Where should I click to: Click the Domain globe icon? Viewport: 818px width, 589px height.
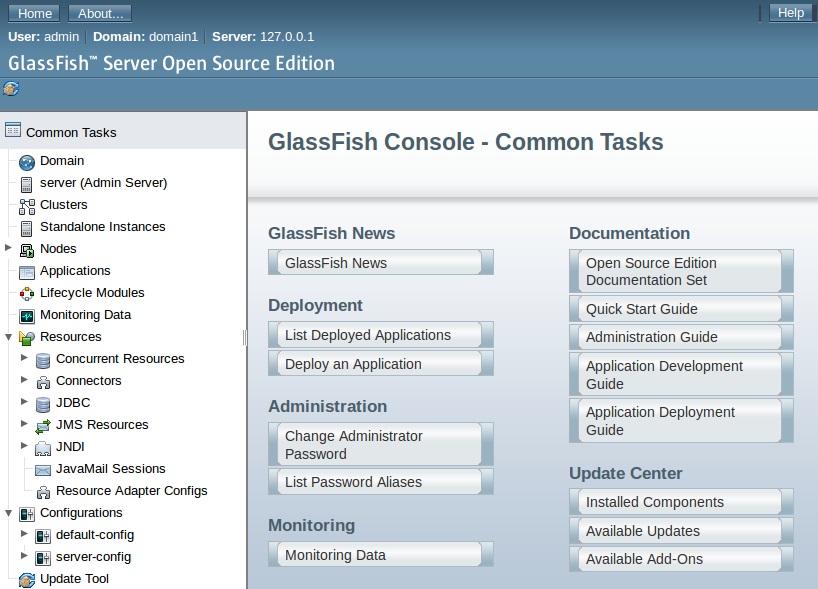(x=27, y=162)
